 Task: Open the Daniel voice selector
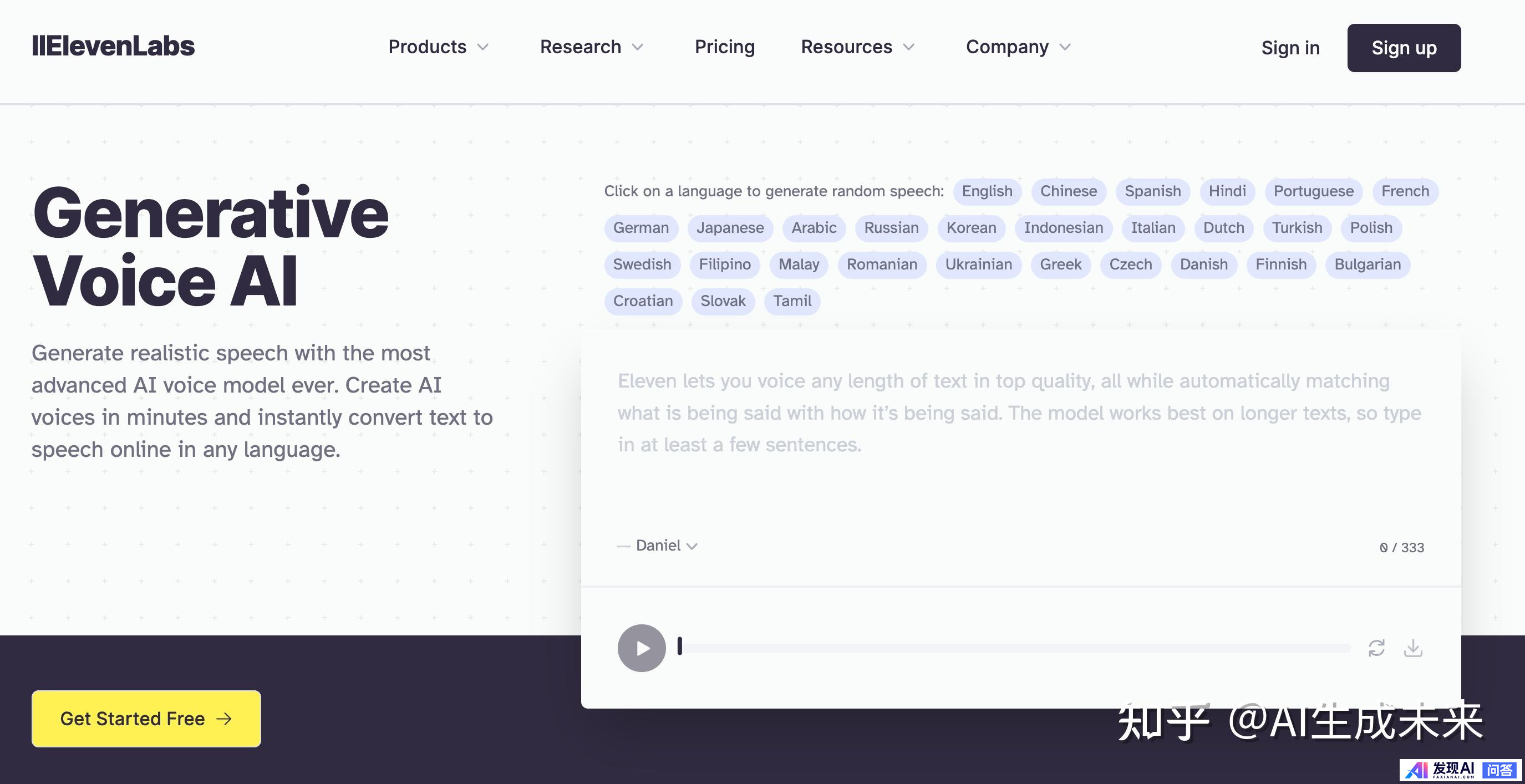point(667,546)
